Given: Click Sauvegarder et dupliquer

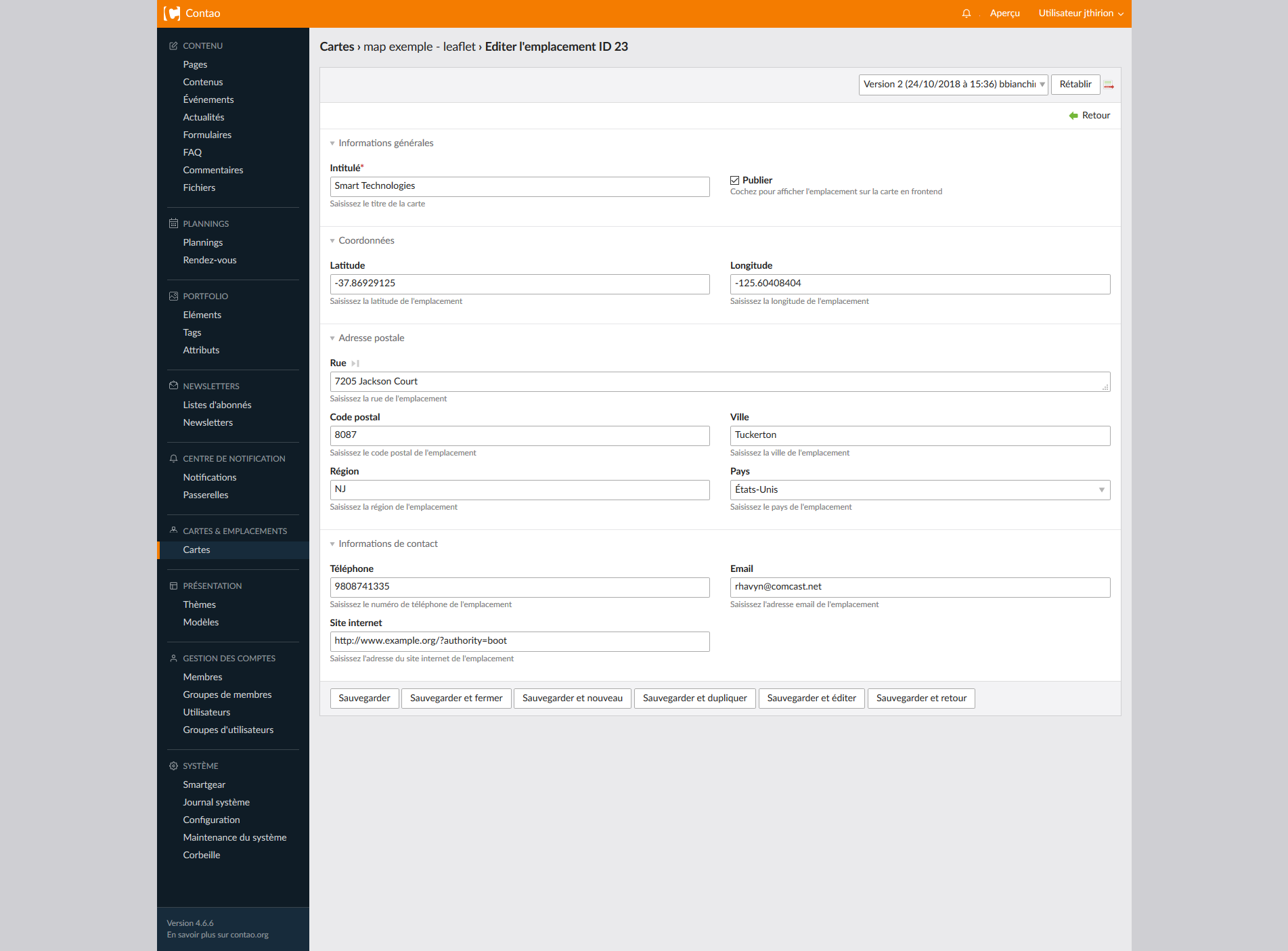Looking at the screenshot, I should 695,699.
